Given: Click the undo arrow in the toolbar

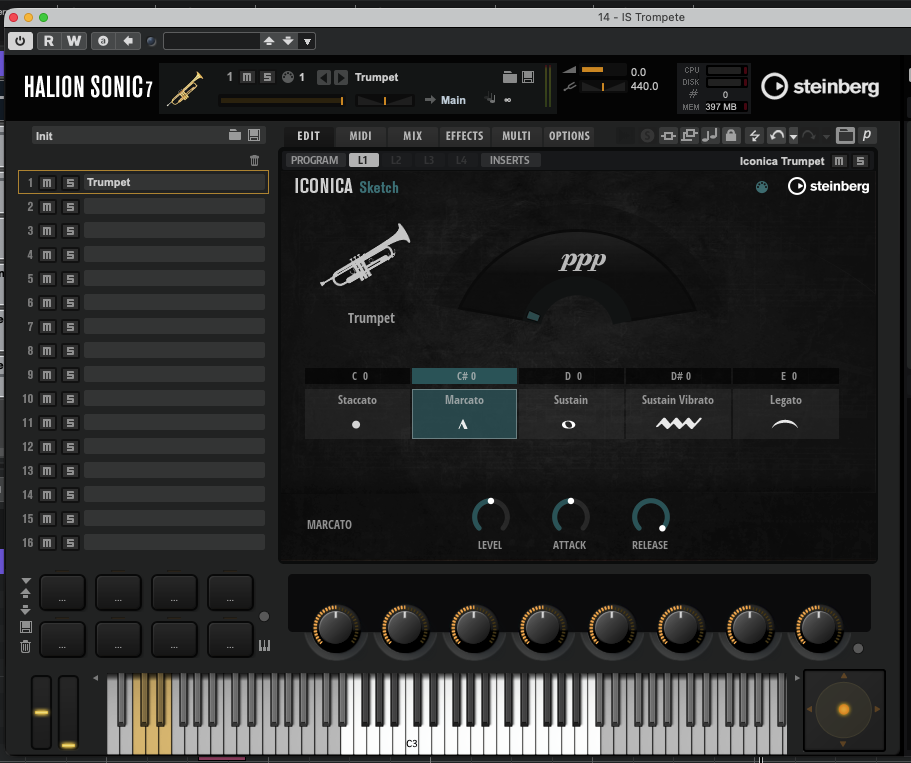Looking at the screenshot, I should tap(777, 136).
